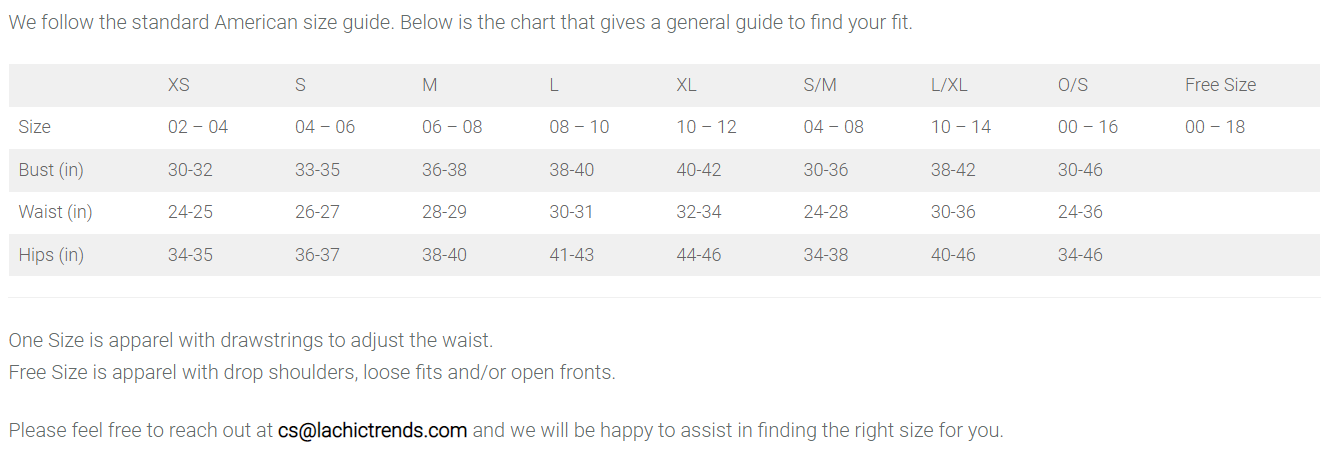Select the 44-46 hips cell for XL
The image size is (1323, 455).
[x=698, y=255]
